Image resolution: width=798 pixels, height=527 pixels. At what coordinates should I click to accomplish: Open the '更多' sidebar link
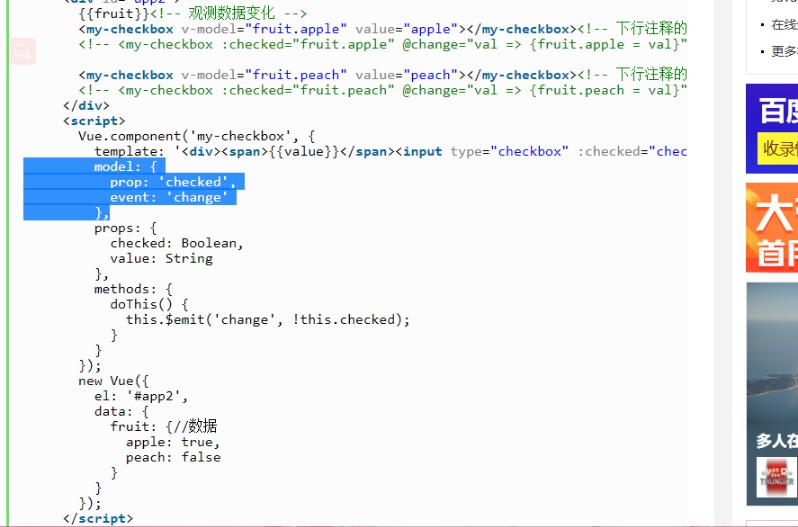pos(784,51)
